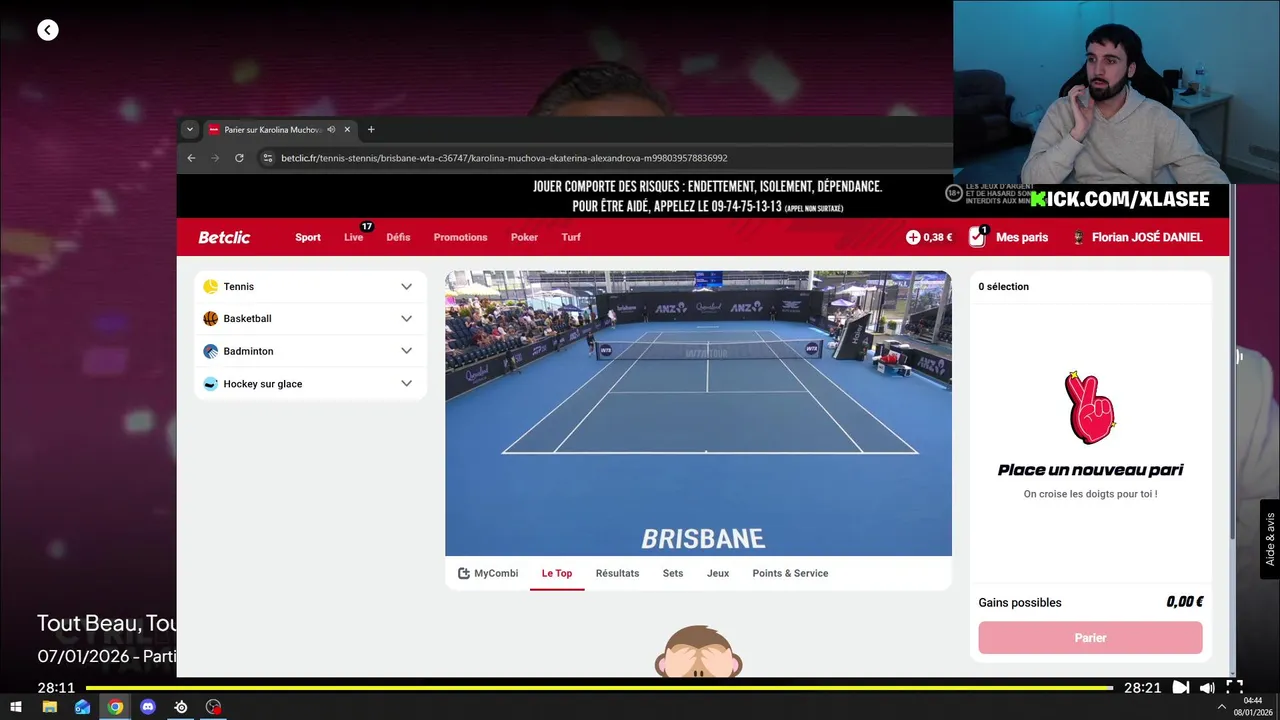Click the badminton icon
Screen dimensions: 1280x720
[210, 351]
